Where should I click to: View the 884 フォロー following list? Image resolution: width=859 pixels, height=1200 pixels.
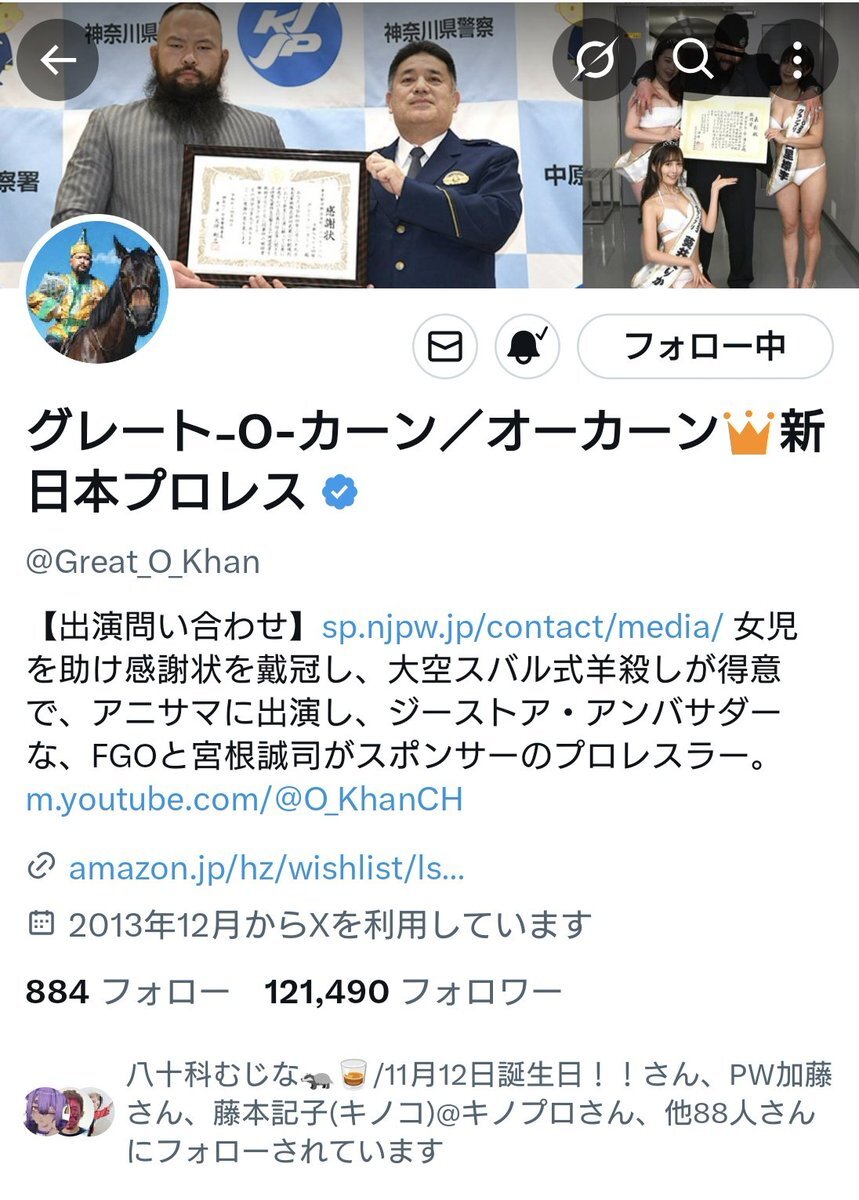(128, 991)
